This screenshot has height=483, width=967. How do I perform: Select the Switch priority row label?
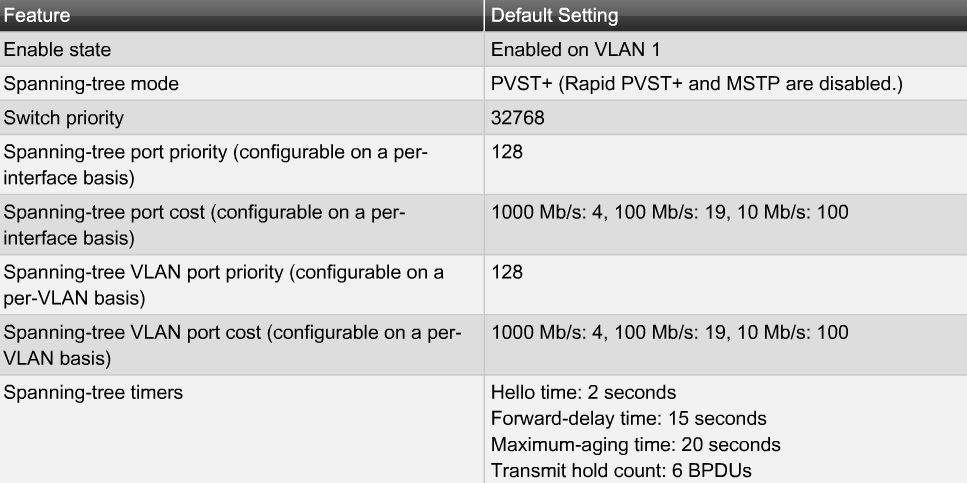tap(64, 117)
